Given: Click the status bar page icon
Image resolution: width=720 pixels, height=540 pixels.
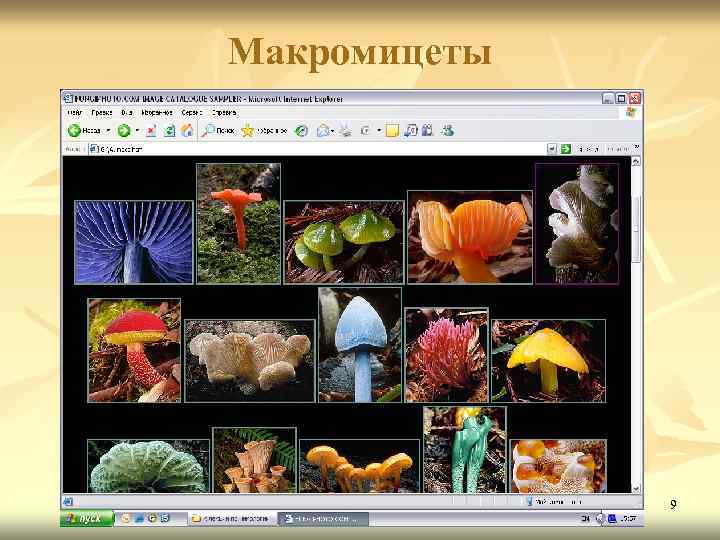Looking at the screenshot, I should pyautogui.click(x=68, y=502).
